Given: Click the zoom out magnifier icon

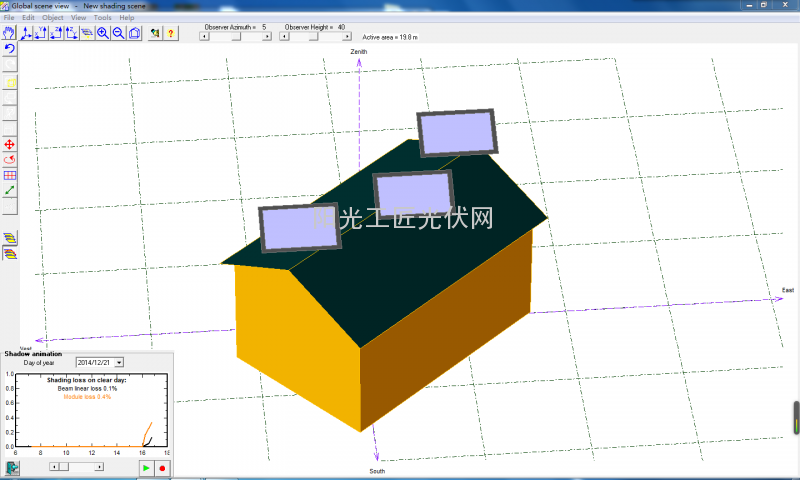Looking at the screenshot, I should (x=118, y=33).
